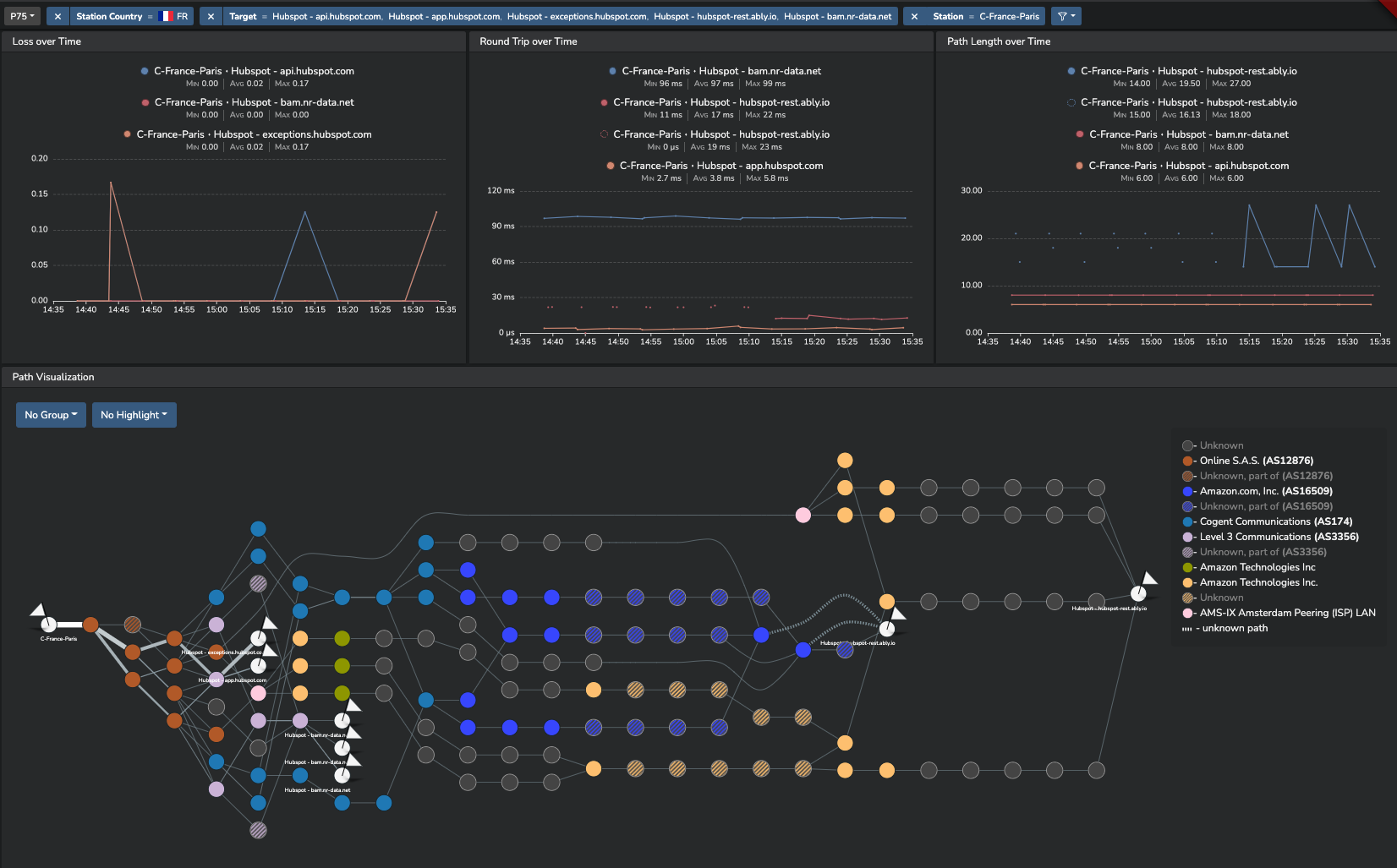
Task: Click the Hubspot exceptions.hubspot.com target node
Action: pos(258,638)
